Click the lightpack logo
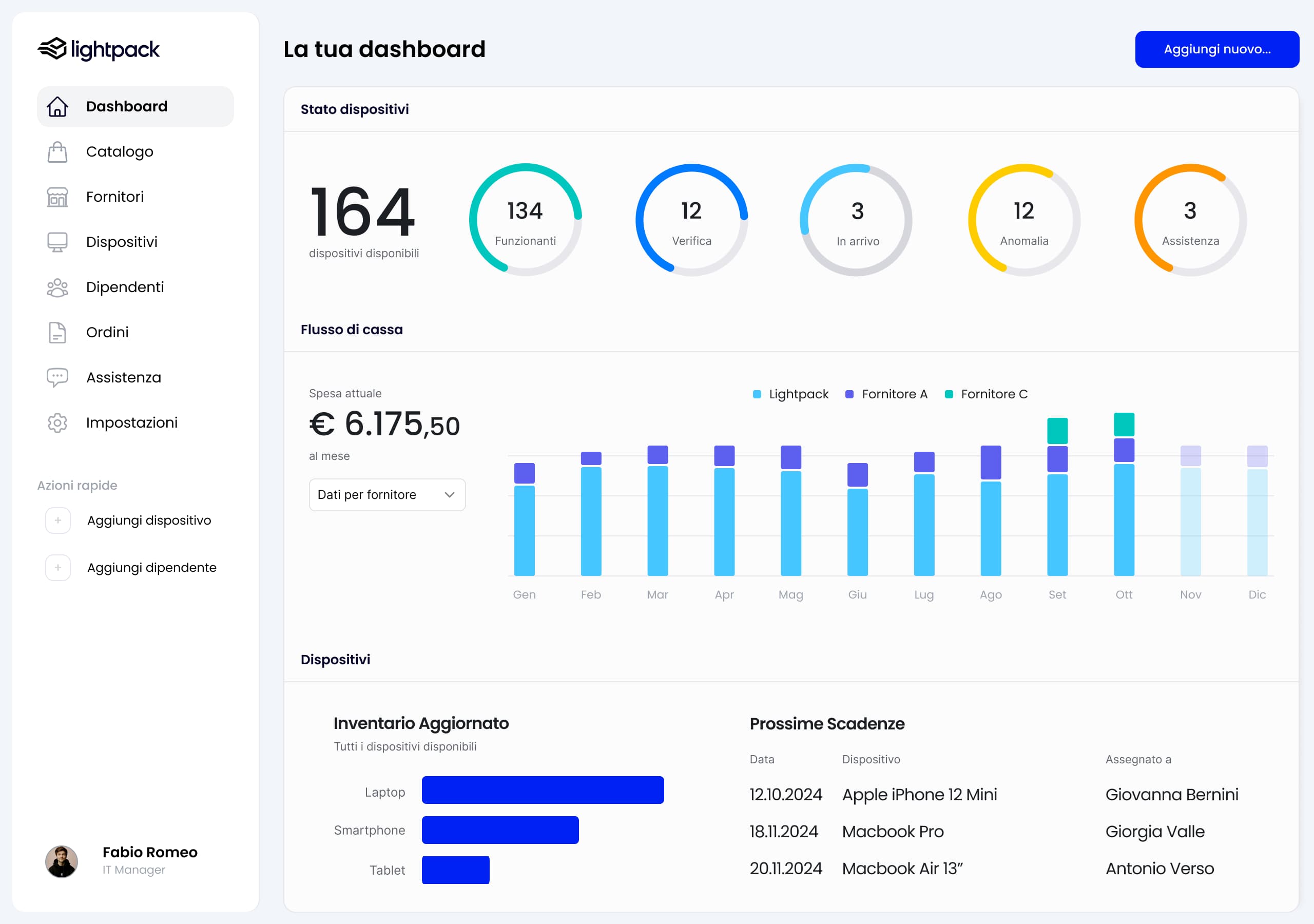The height and width of the screenshot is (924, 1314). [x=99, y=49]
